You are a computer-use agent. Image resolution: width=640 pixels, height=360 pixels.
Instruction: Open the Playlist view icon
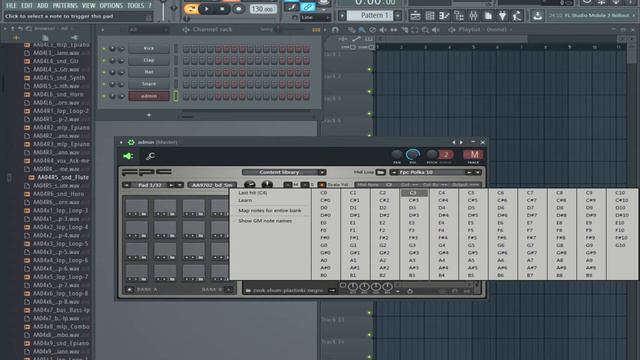pyautogui.click(x=415, y=16)
